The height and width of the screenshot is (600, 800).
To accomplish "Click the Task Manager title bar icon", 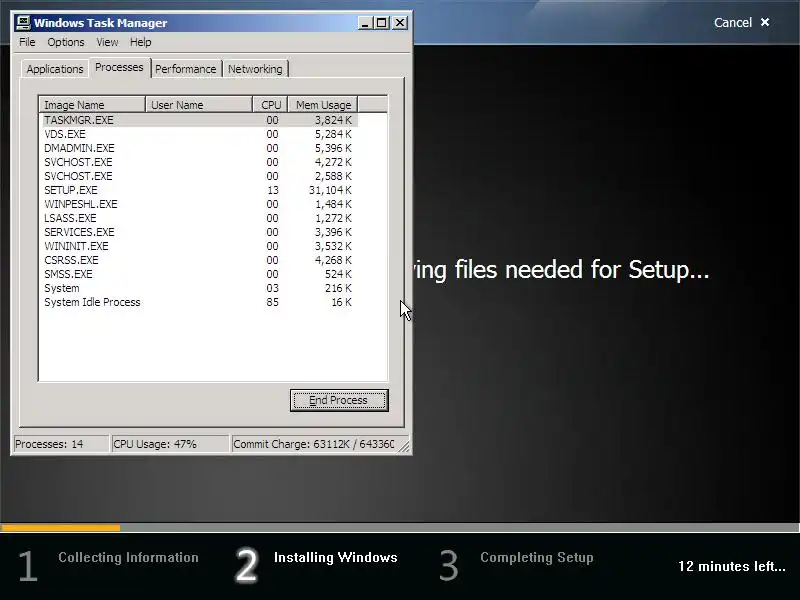I will coord(23,22).
